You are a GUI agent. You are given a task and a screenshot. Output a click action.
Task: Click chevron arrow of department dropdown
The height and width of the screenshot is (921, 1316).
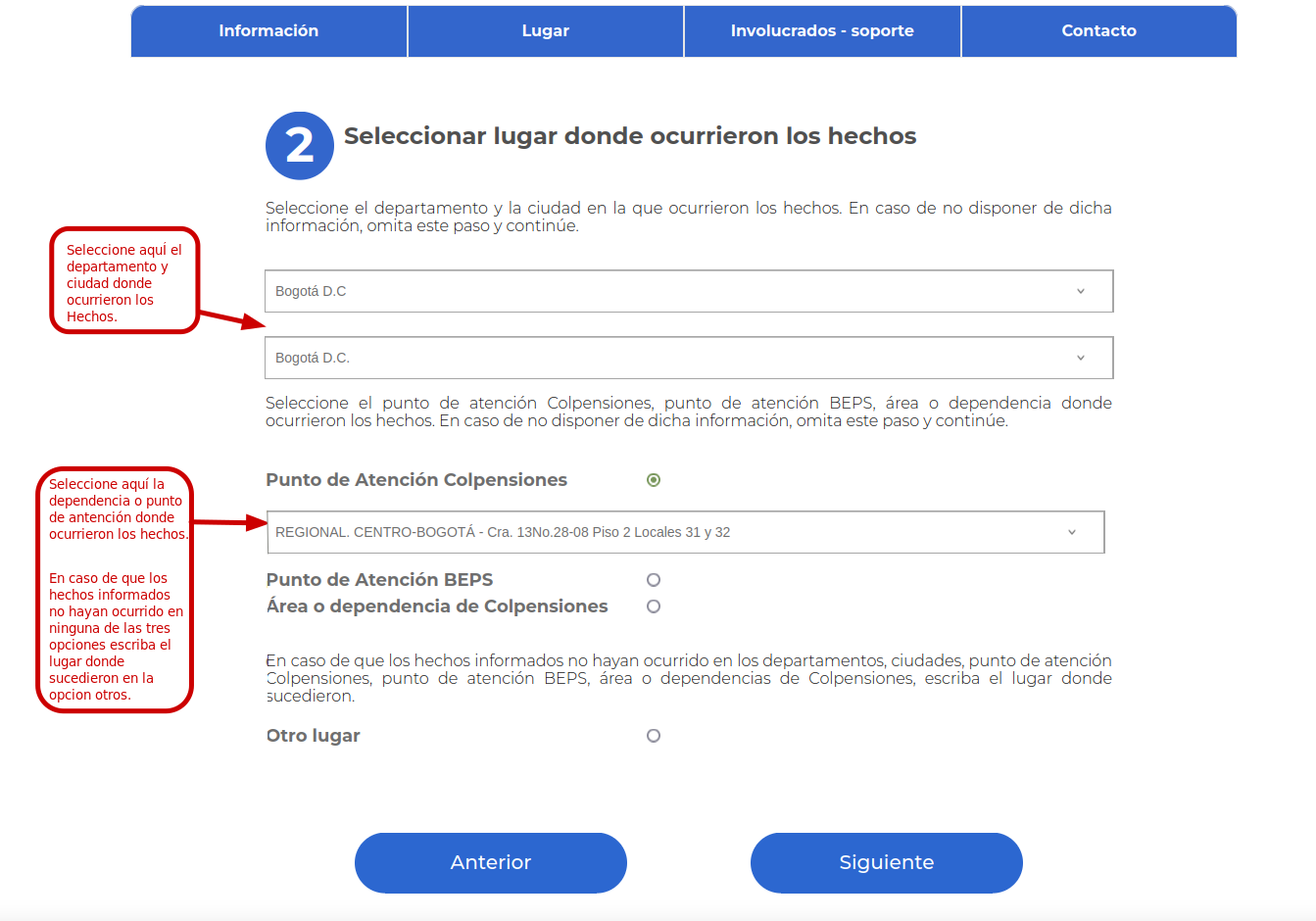pyautogui.click(x=1081, y=291)
